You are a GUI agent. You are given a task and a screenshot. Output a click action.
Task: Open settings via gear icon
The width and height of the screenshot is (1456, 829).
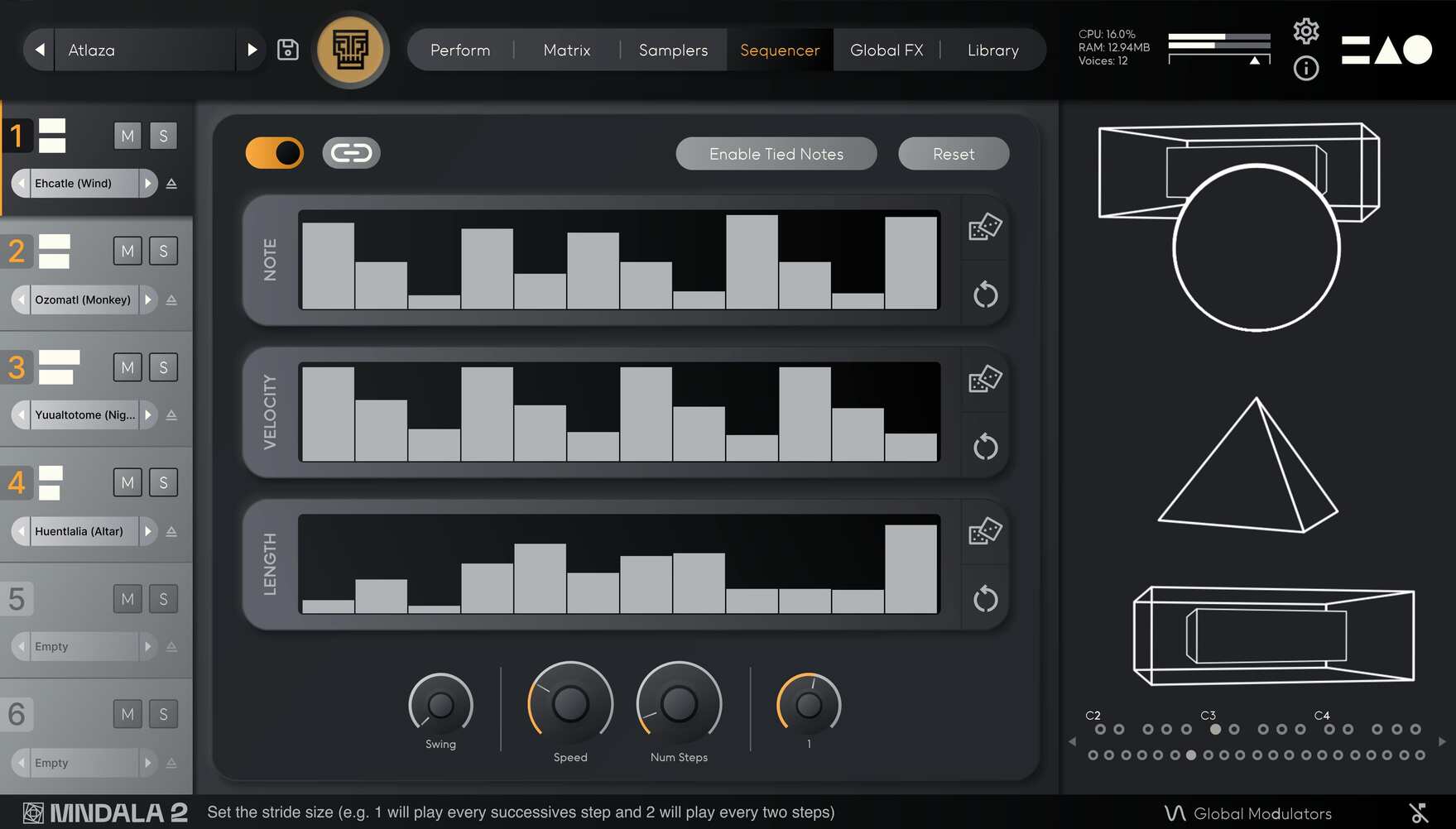point(1306,30)
